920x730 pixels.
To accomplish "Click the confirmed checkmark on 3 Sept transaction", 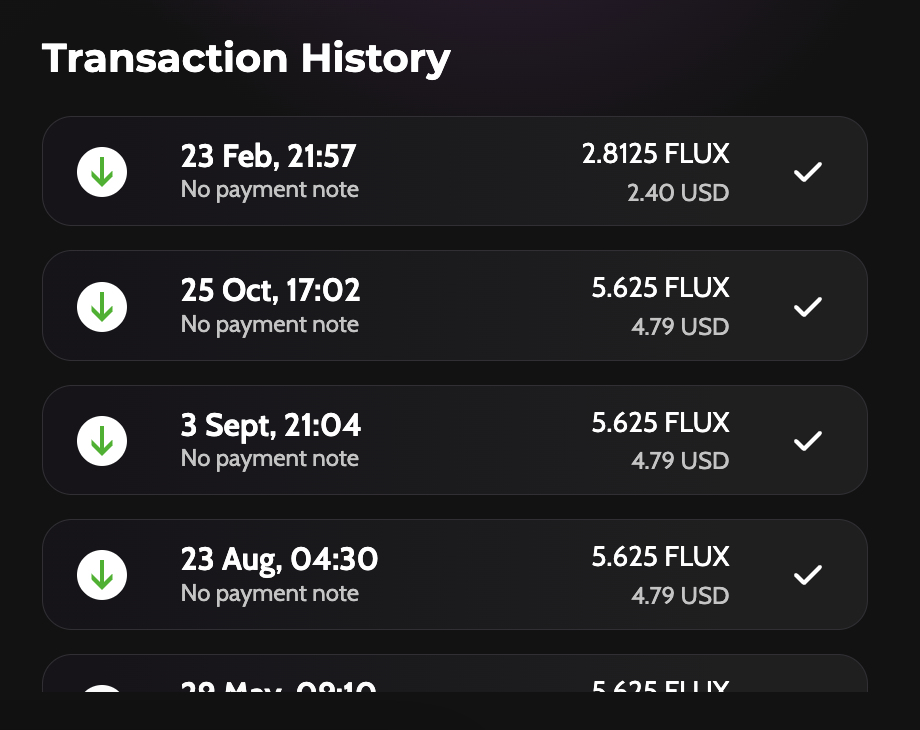I will pyautogui.click(x=808, y=441).
